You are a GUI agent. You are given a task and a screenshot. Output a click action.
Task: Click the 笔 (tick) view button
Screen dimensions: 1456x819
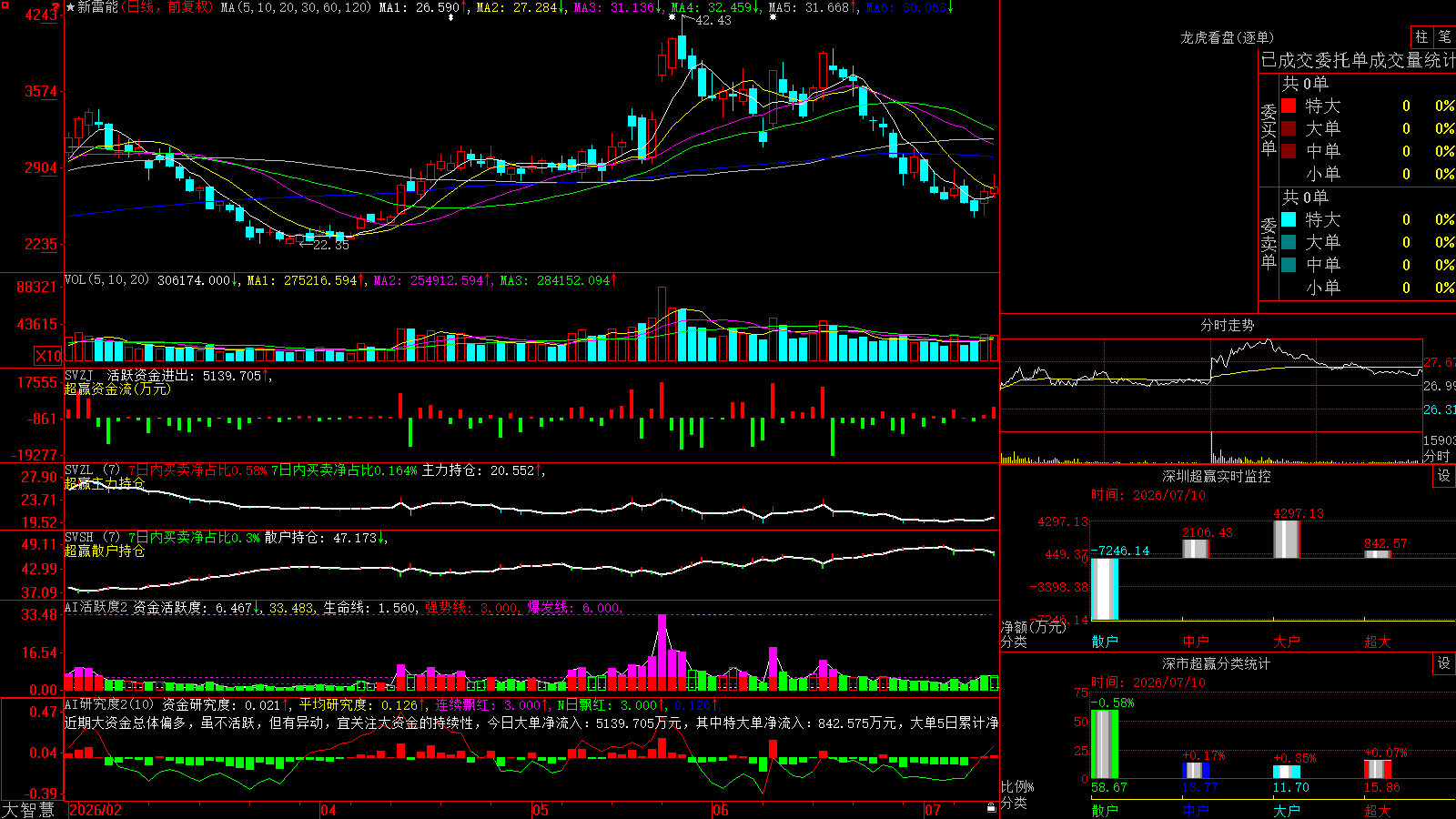[x=1445, y=37]
